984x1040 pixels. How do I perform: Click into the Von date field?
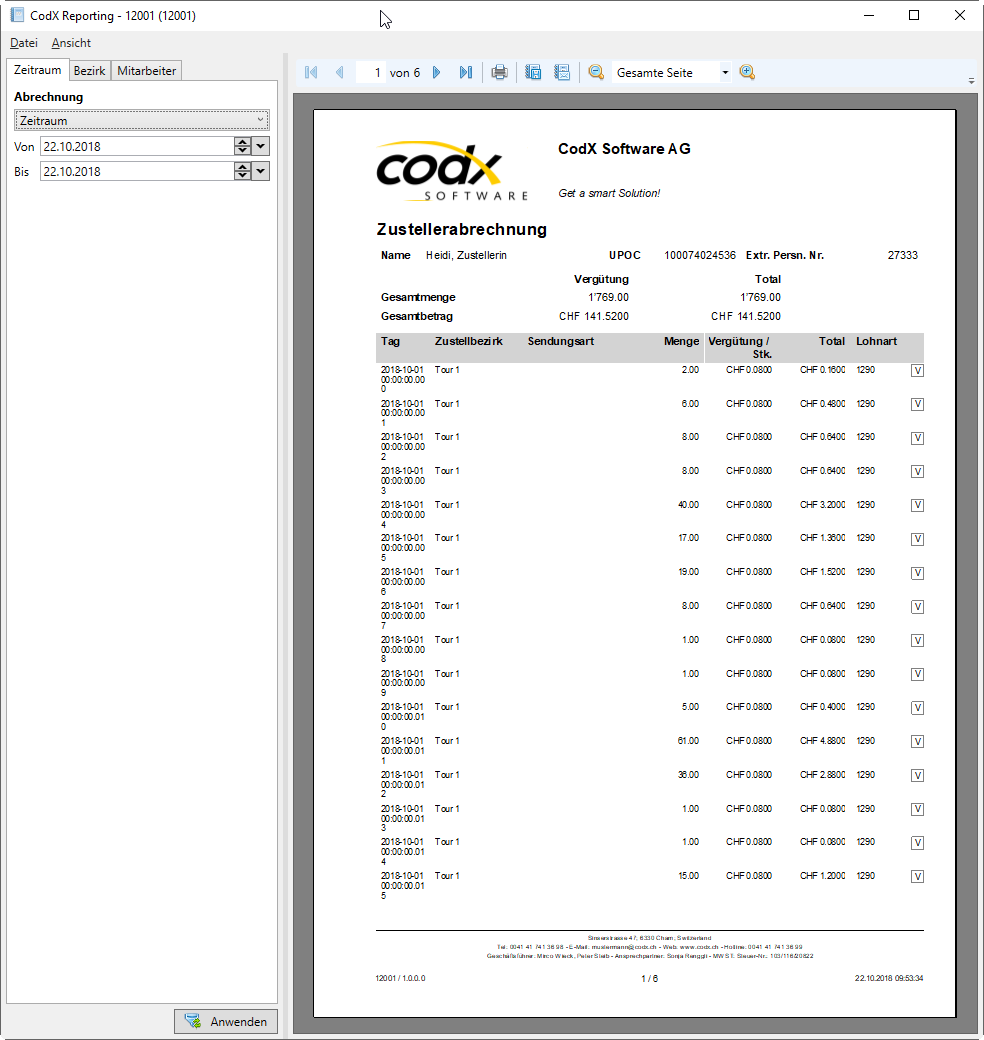tap(137, 146)
